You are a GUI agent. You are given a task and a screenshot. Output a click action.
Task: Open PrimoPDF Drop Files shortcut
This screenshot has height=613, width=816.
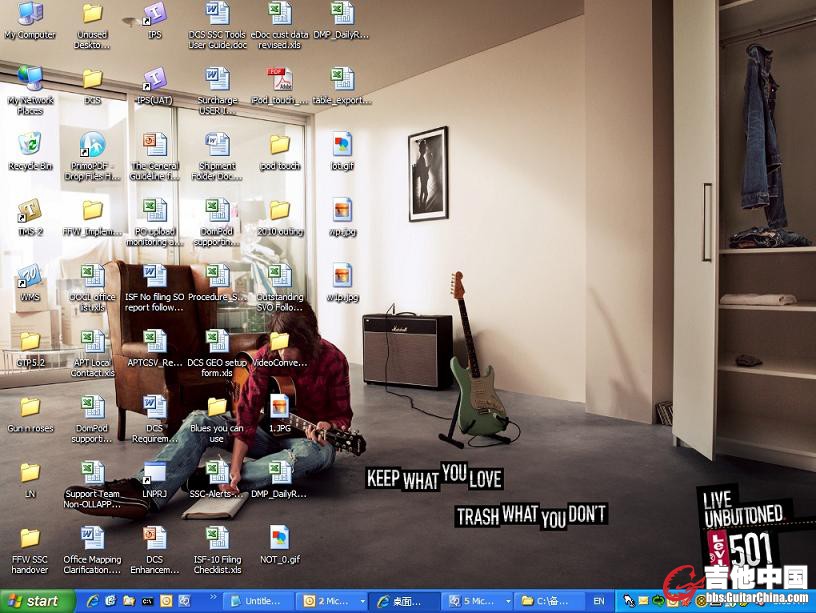tap(92, 145)
